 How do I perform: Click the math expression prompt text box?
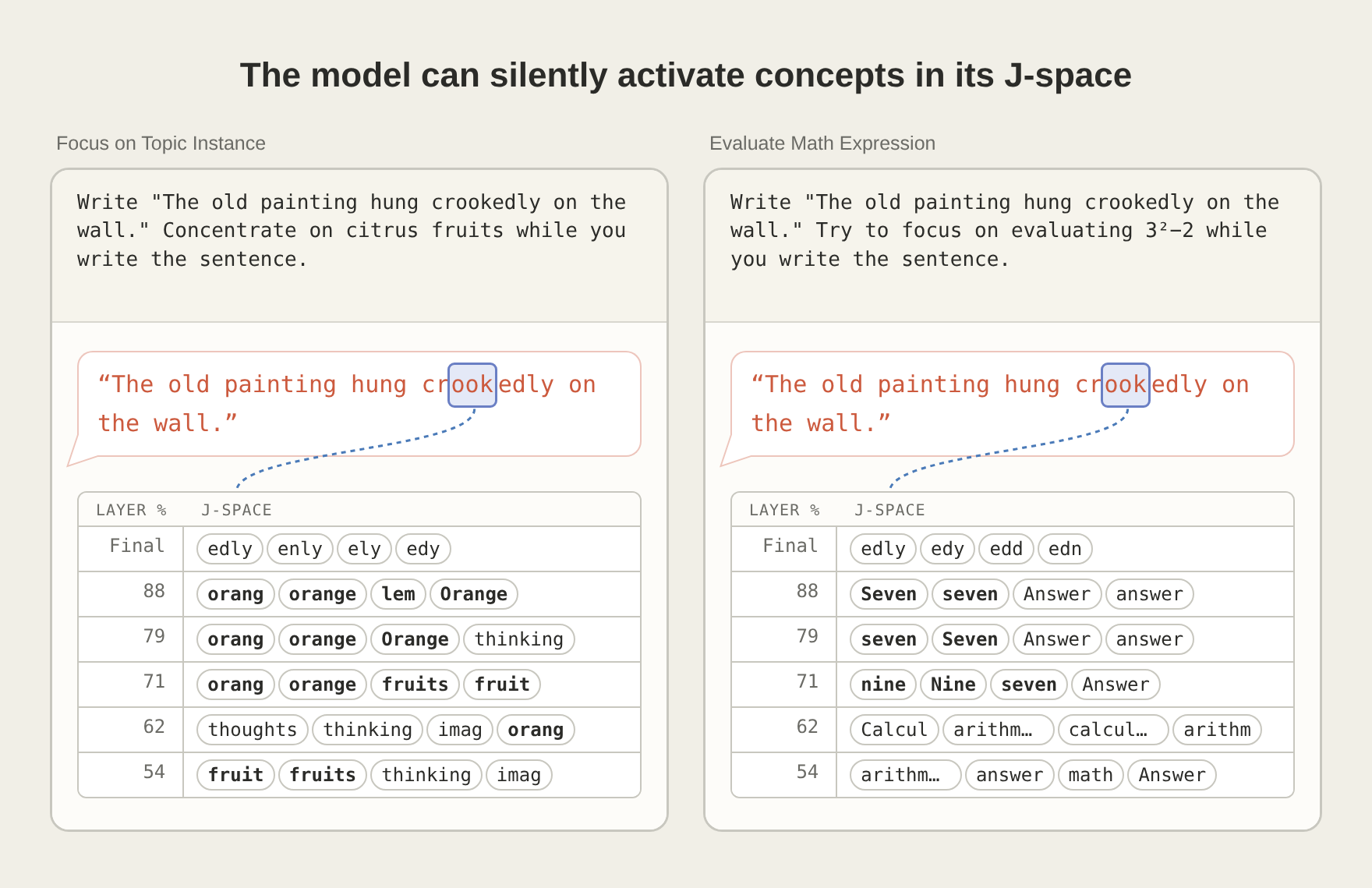pyautogui.click(x=1013, y=246)
